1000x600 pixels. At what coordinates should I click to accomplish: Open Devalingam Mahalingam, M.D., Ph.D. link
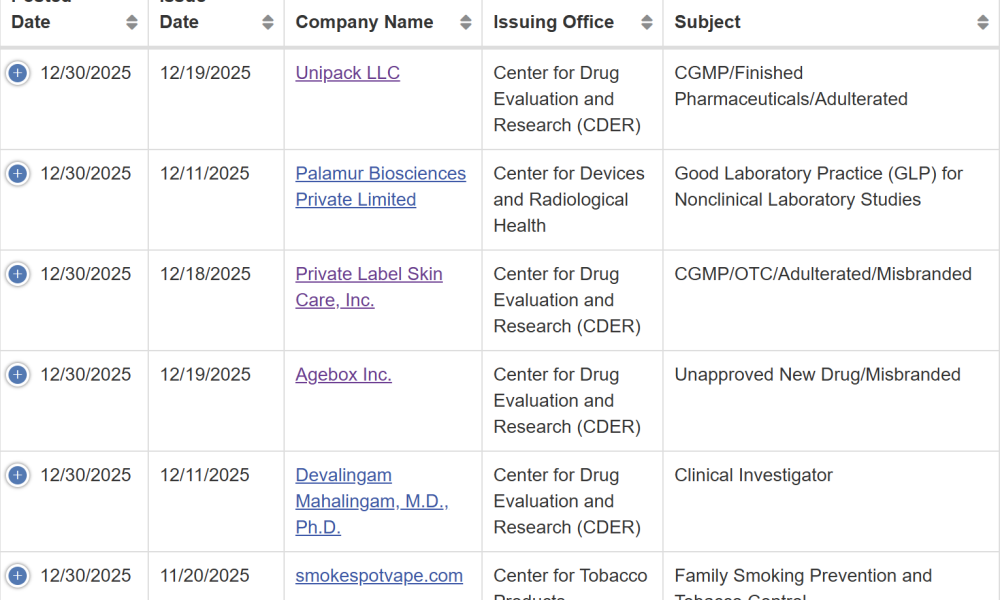coord(372,501)
